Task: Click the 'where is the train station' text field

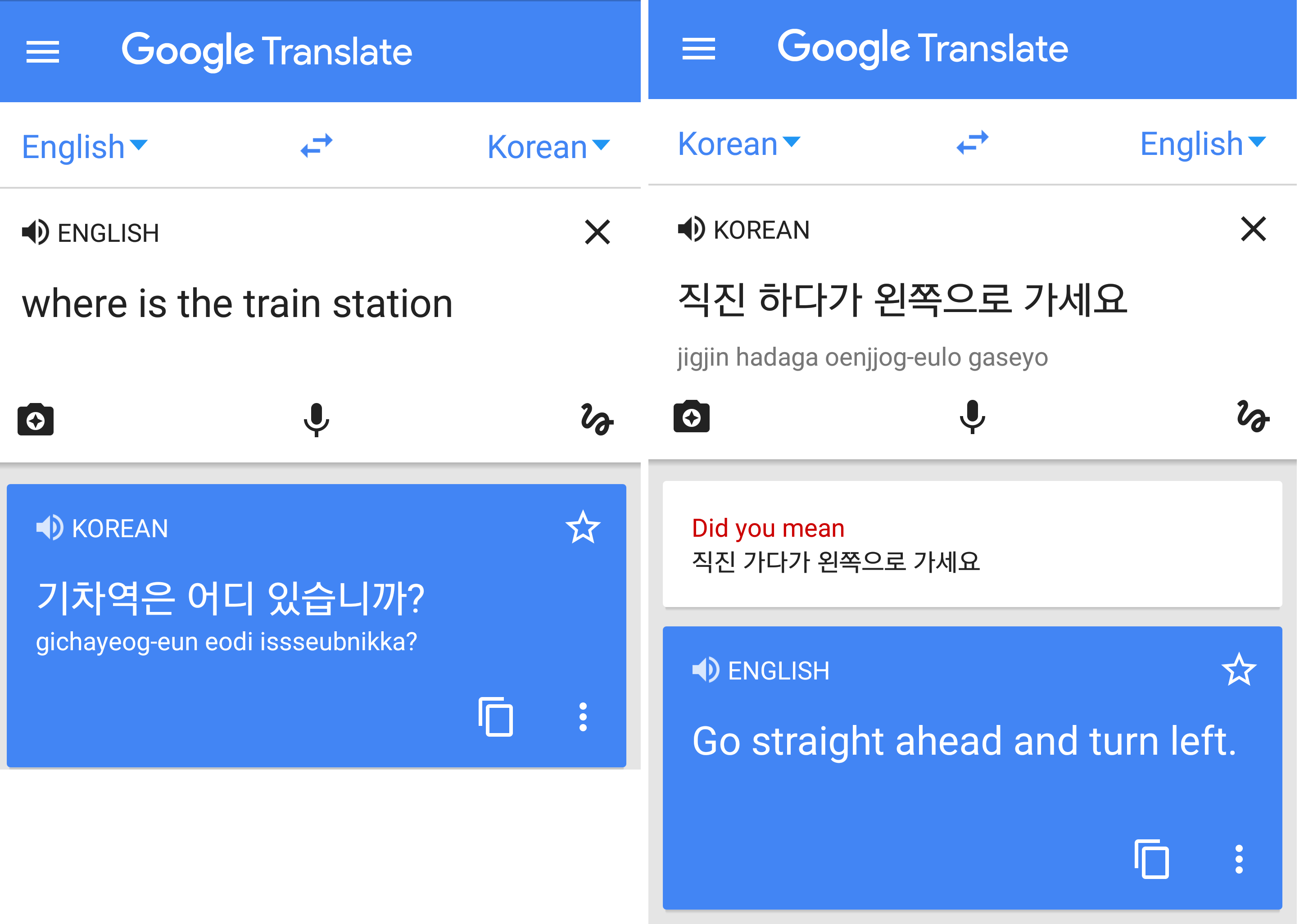Action: 237,304
